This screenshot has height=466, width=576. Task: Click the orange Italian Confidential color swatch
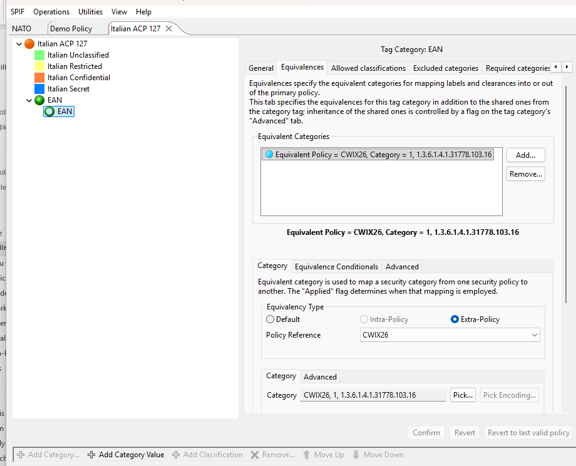[x=39, y=78]
